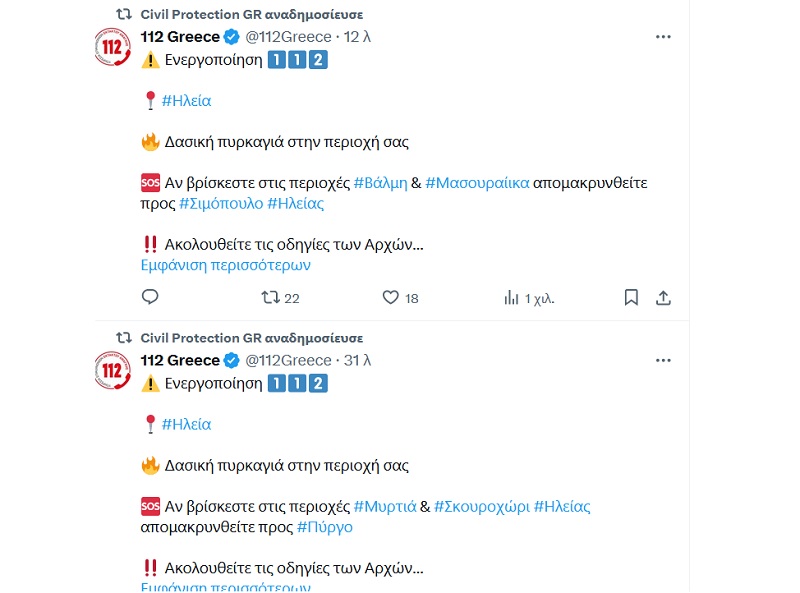800x593 pixels.
Task: Bookmark the first 112 Greece tweet
Action: click(x=631, y=297)
